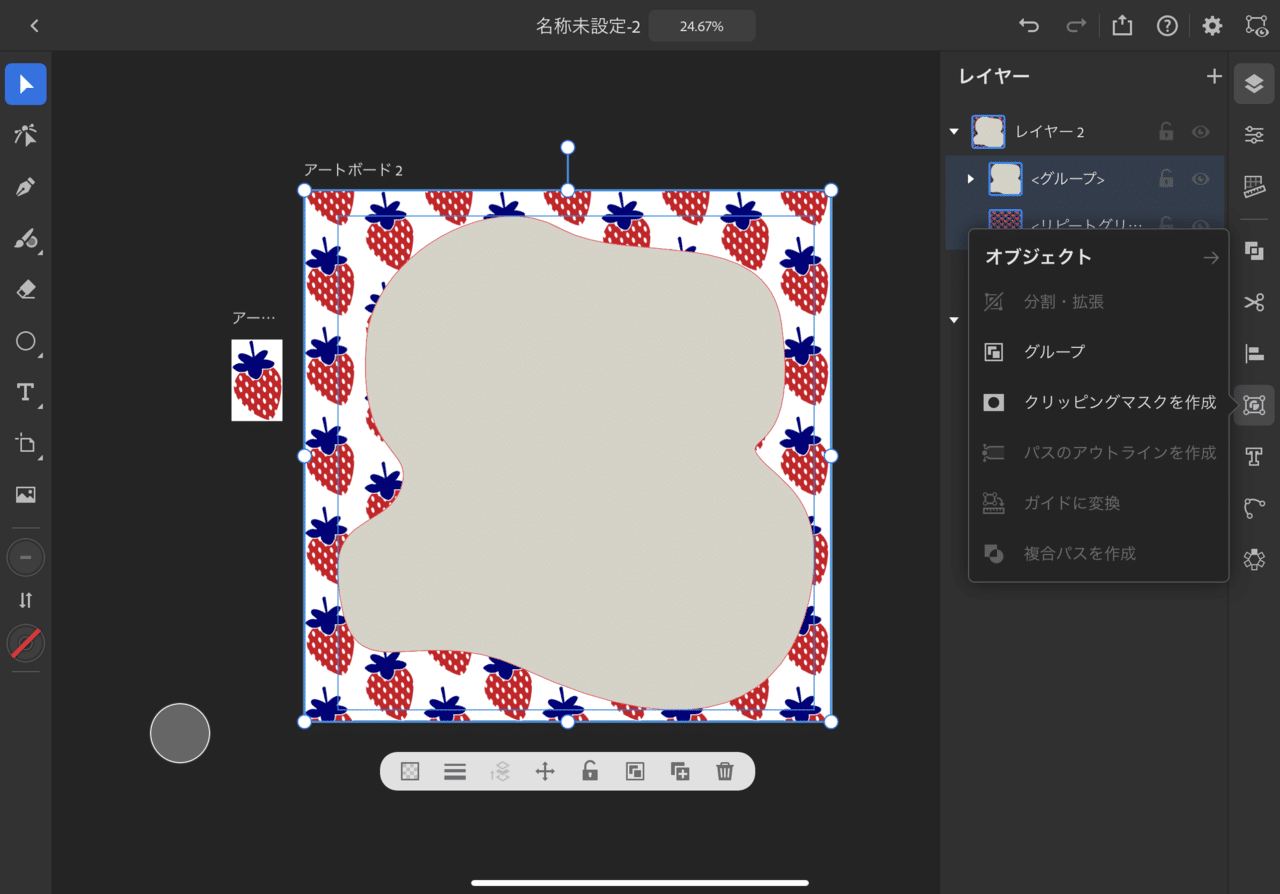1280x894 pixels.
Task: Select the Direct Selection tool
Action: 25,135
